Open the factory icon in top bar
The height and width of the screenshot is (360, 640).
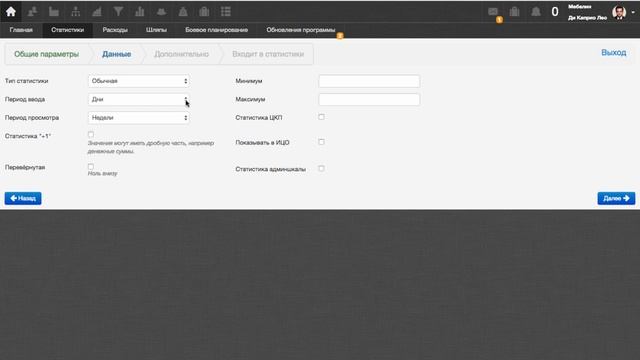[54, 12]
